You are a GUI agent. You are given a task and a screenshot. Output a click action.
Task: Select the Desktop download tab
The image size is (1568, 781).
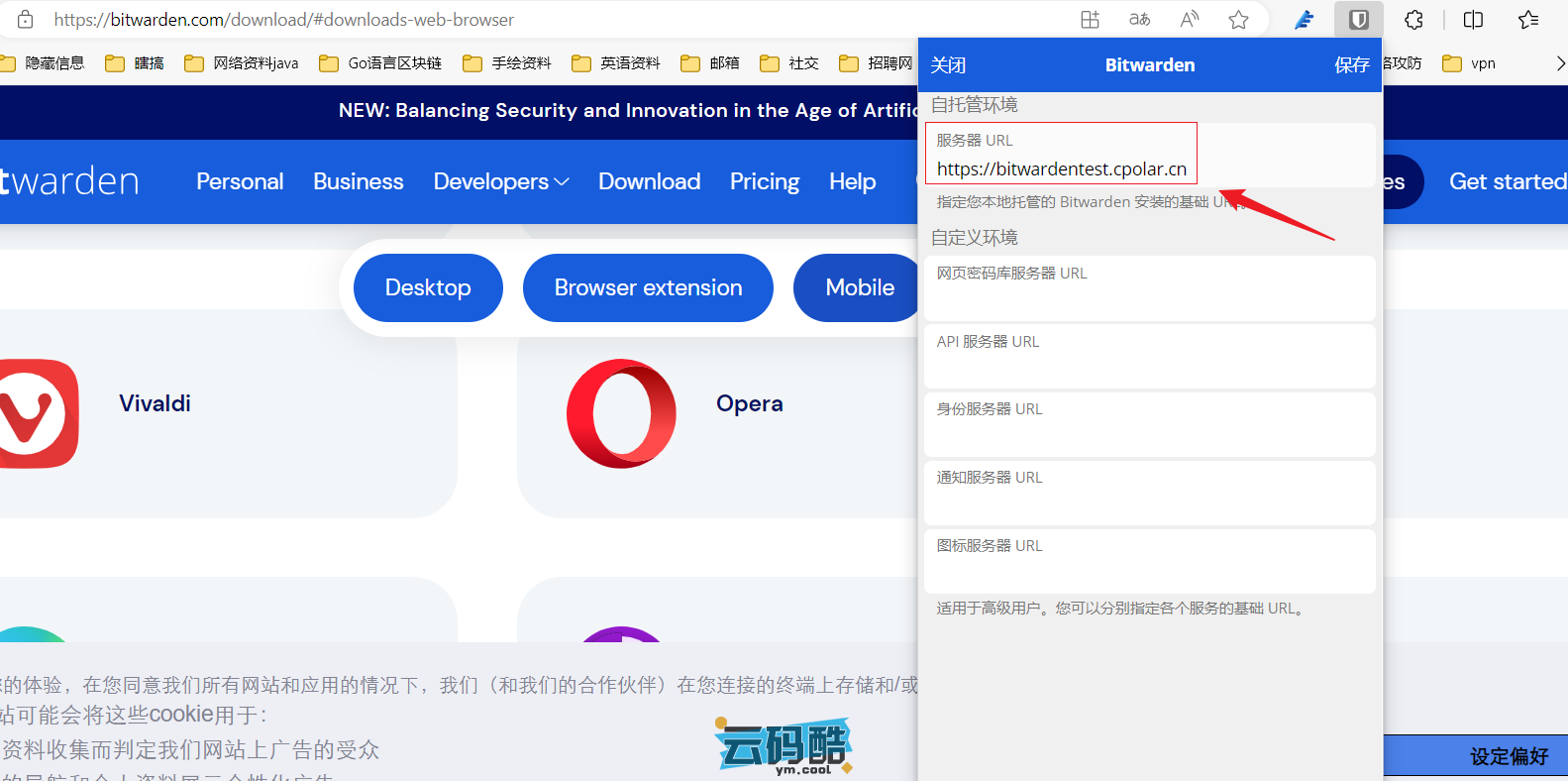428,287
